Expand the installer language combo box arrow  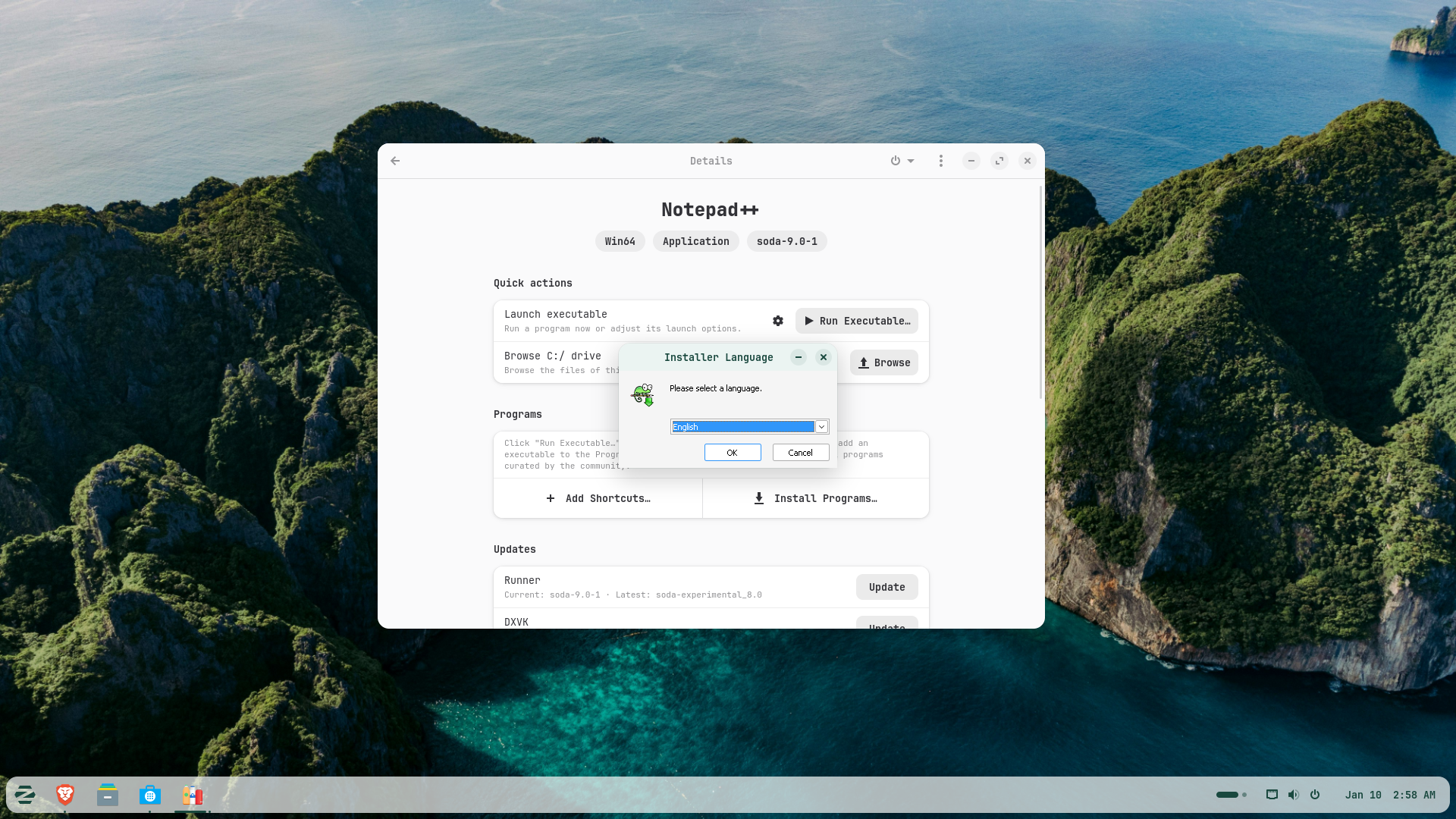[821, 427]
